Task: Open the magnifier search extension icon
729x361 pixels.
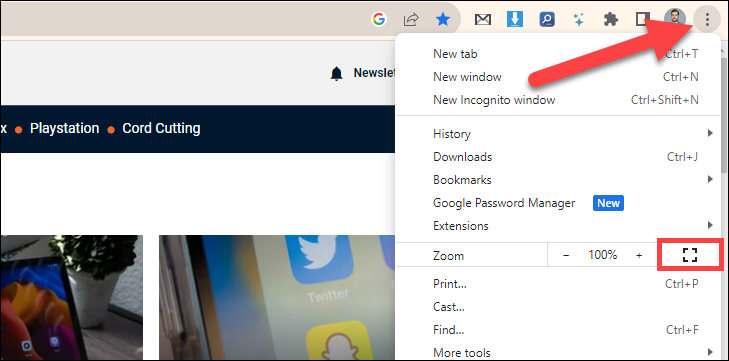Action: pyautogui.click(x=547, y=19)
